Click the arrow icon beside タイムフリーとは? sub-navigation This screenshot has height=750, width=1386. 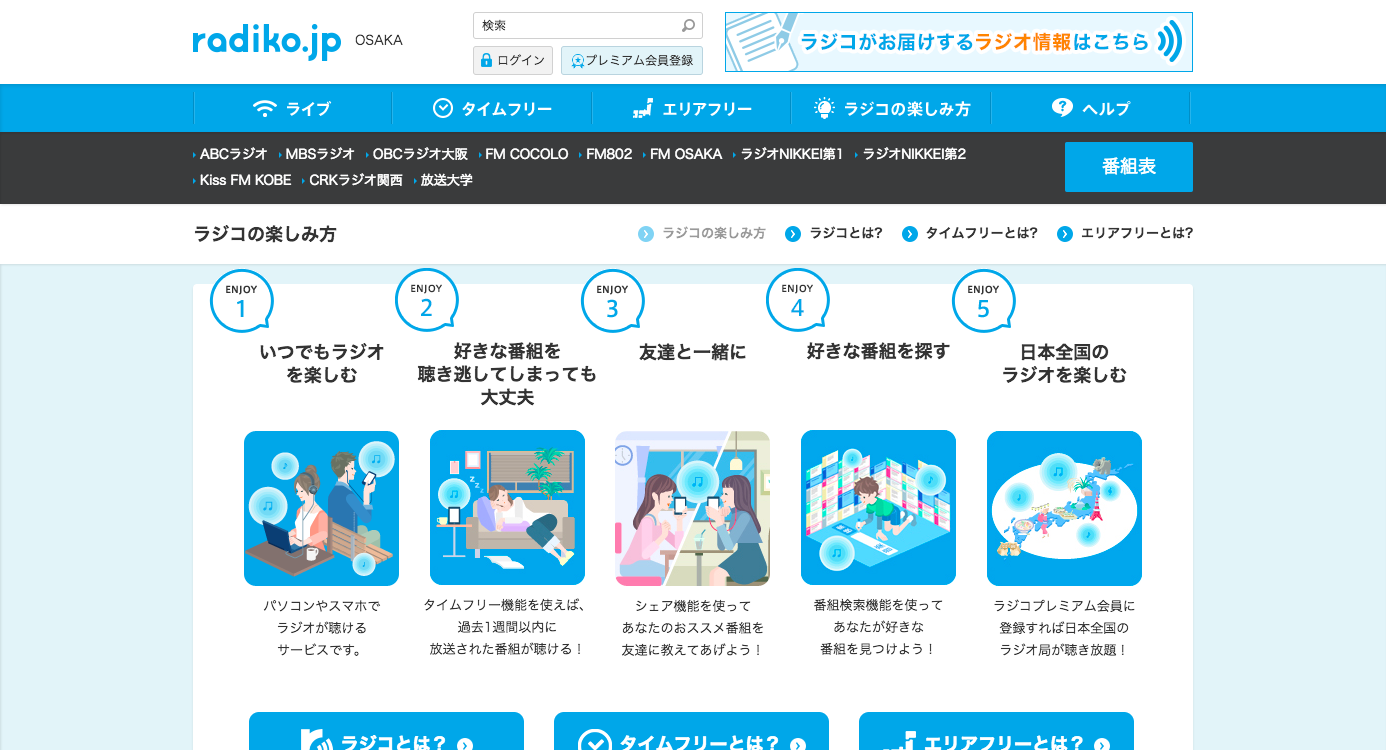pyautogui.click(x=910, y=234)
